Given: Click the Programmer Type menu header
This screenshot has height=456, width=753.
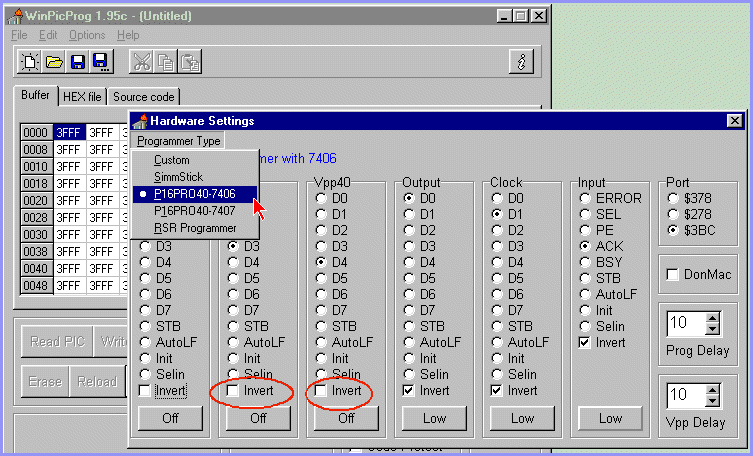Looking at the screenshot, I should [x=178, y=141].
